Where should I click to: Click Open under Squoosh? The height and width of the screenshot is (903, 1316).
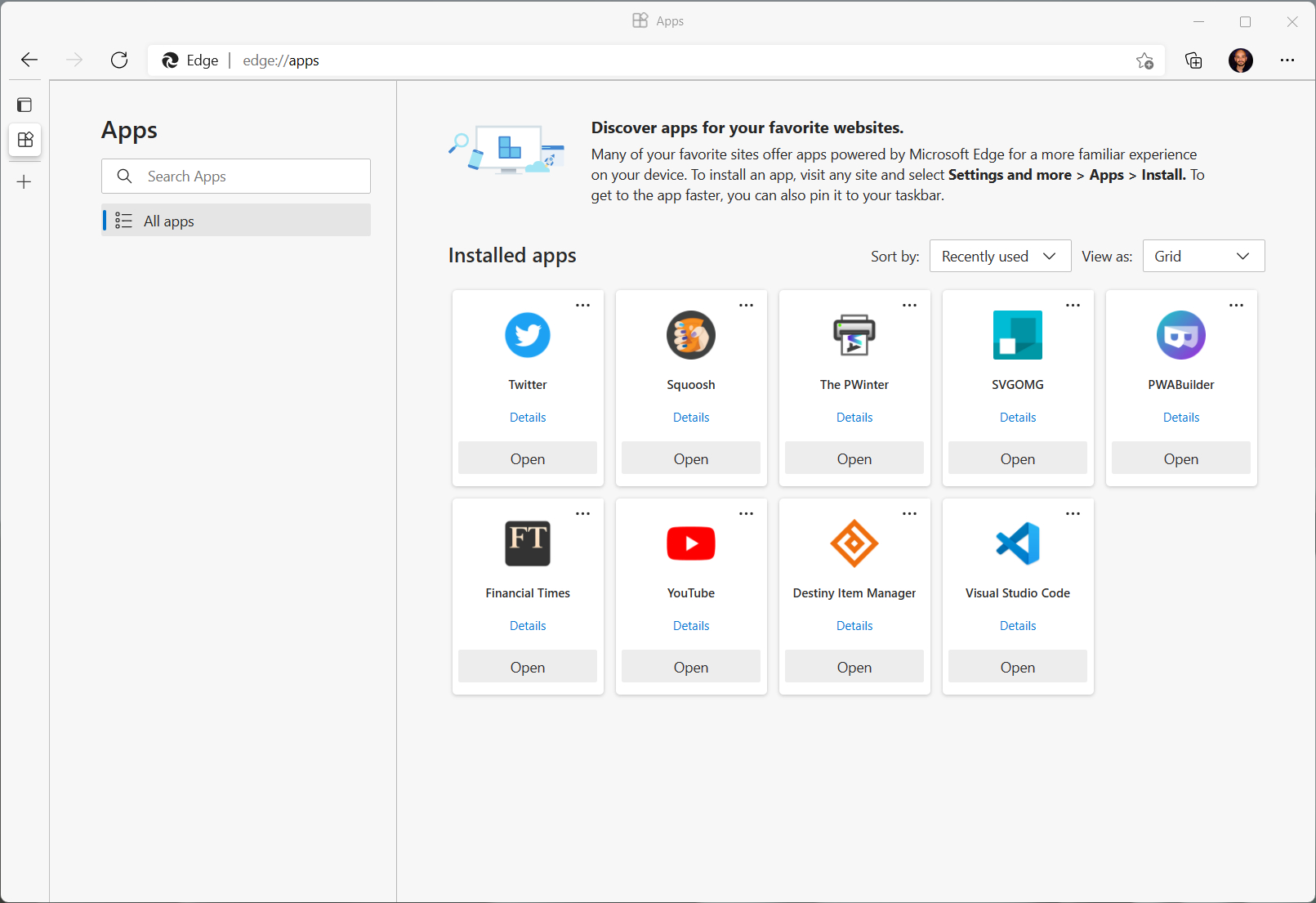coord(690,458)
